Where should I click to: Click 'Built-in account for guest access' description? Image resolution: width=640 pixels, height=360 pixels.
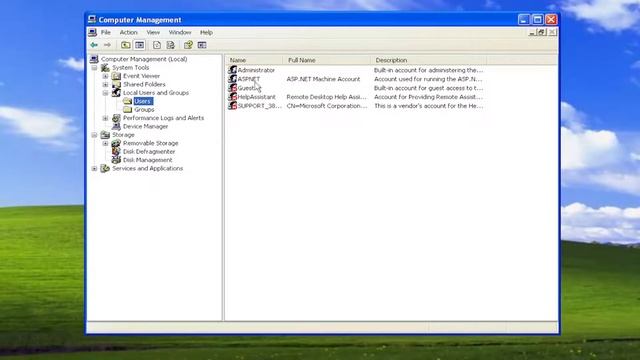(x=428, y=88)
